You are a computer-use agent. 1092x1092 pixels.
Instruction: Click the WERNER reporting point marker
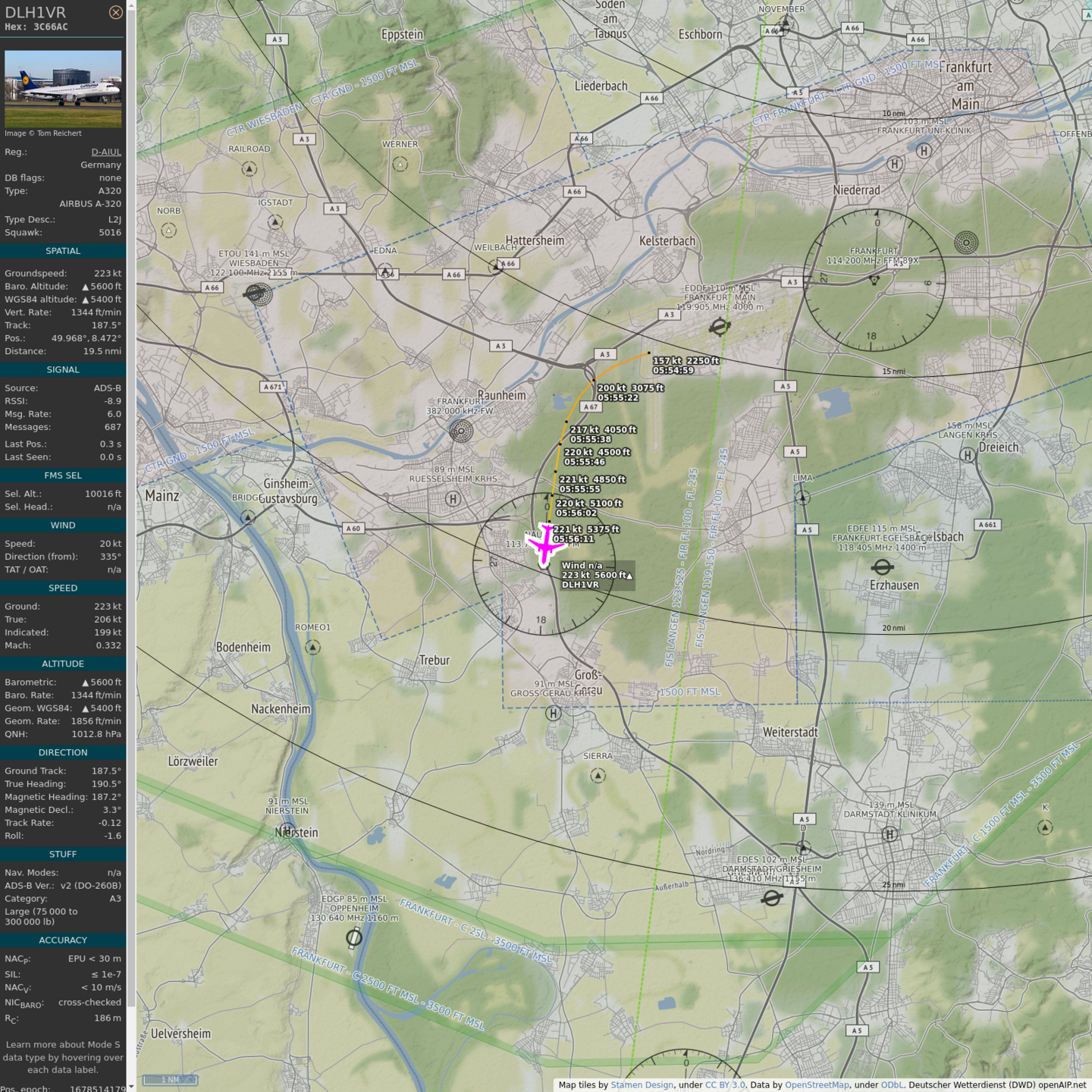[x=400, y=164]
